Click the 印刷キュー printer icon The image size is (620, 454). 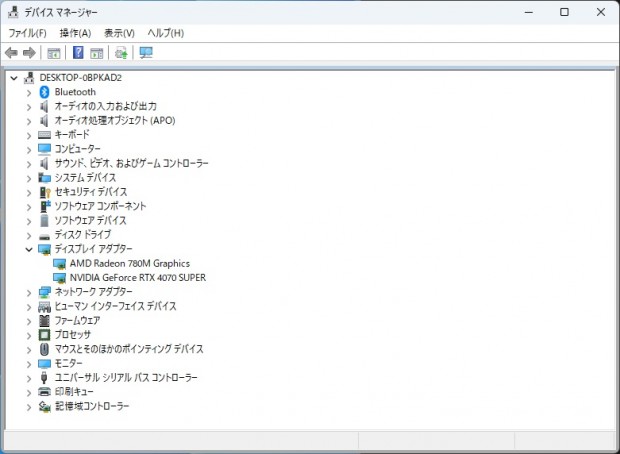pyautogui.click(x=44, y=392)
